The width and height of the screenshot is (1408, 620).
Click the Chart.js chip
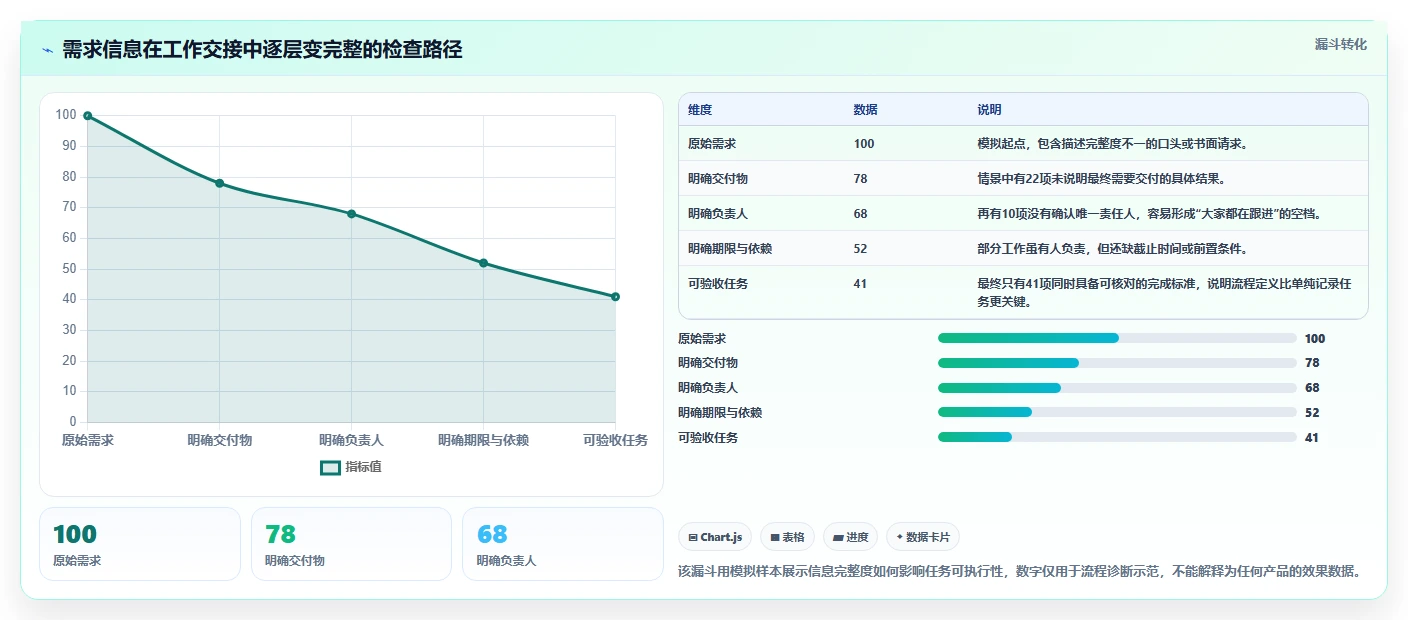click(x=715, y=537)
